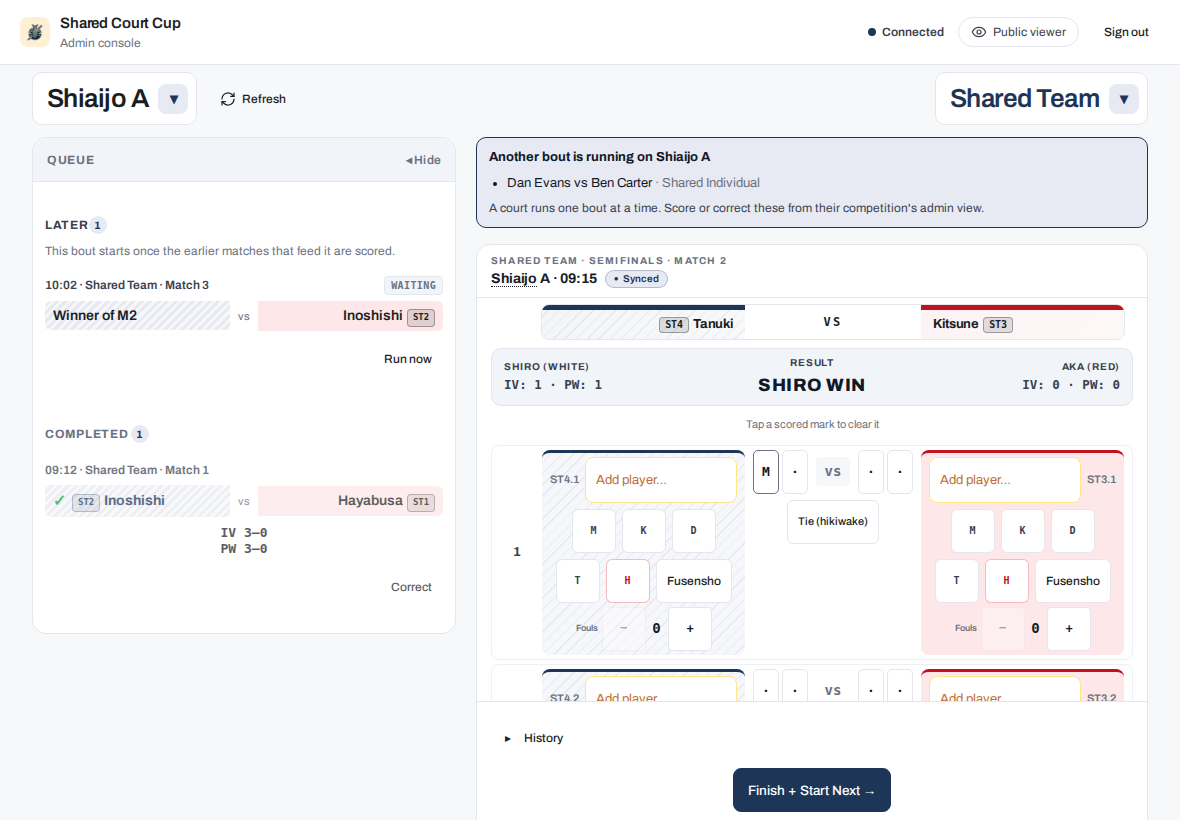Click the Connected status indicator
1180x820 pixels.
click(905, 32)
